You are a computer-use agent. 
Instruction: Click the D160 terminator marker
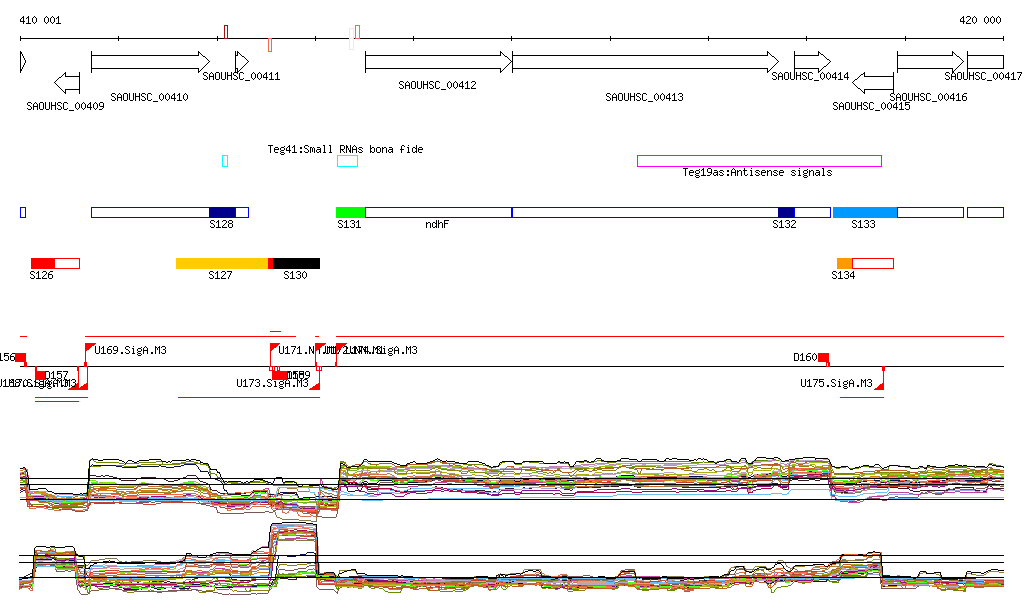(x=823, y=358)
